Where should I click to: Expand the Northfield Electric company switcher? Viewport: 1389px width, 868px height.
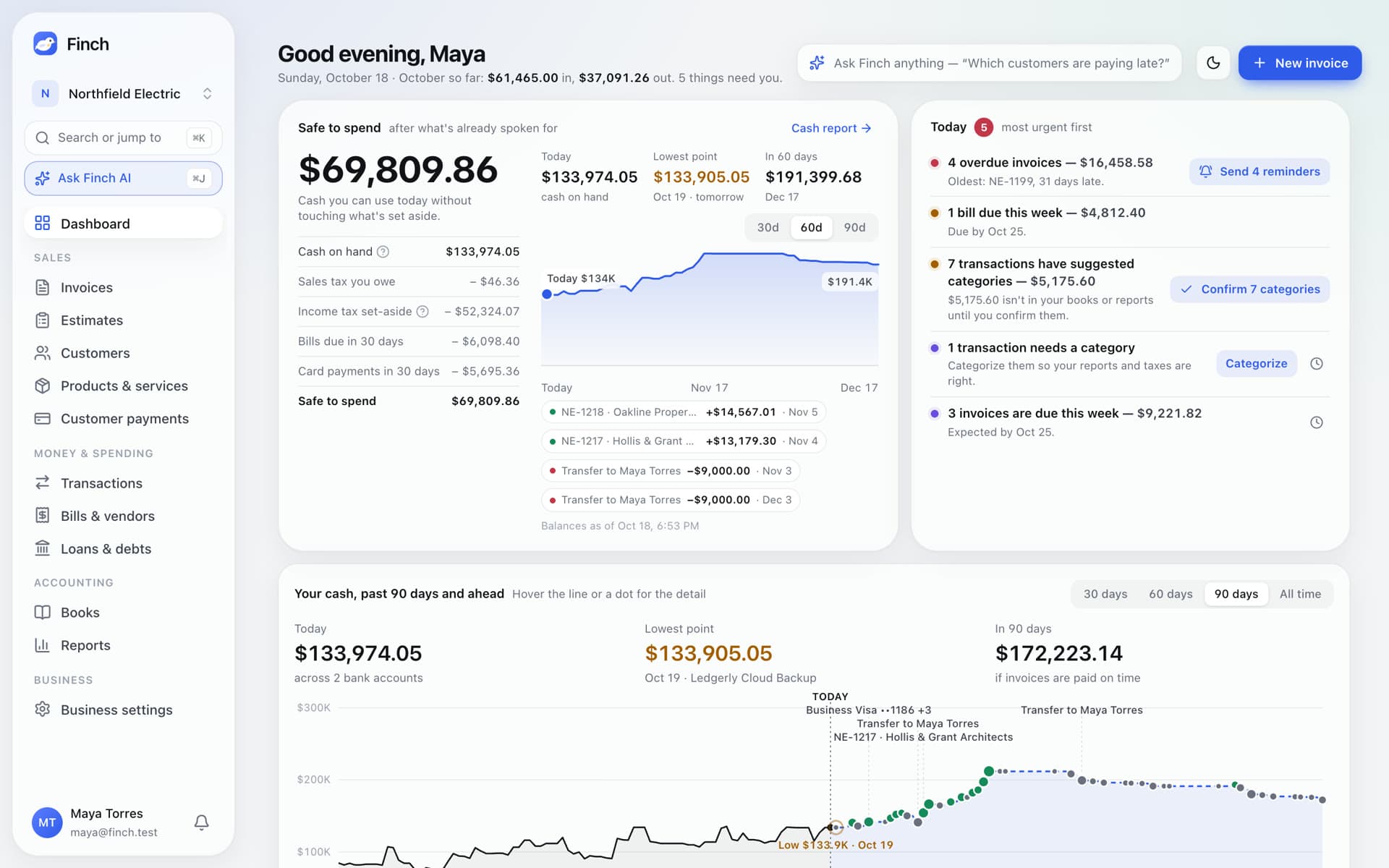pyautogui.click(x=123, y=93)
